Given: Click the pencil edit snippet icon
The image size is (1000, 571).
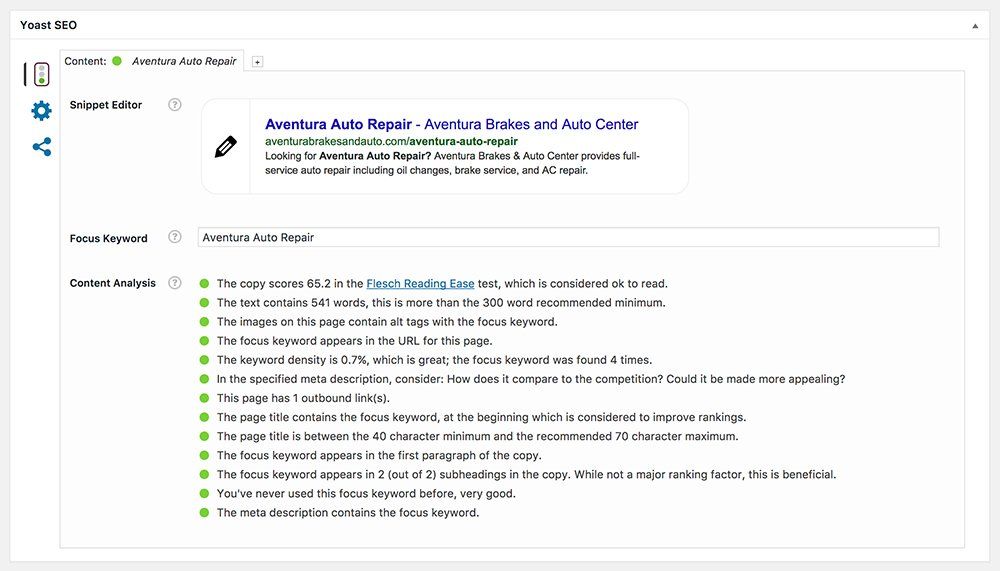Looking at the screenshot, I should click(226, 146).
